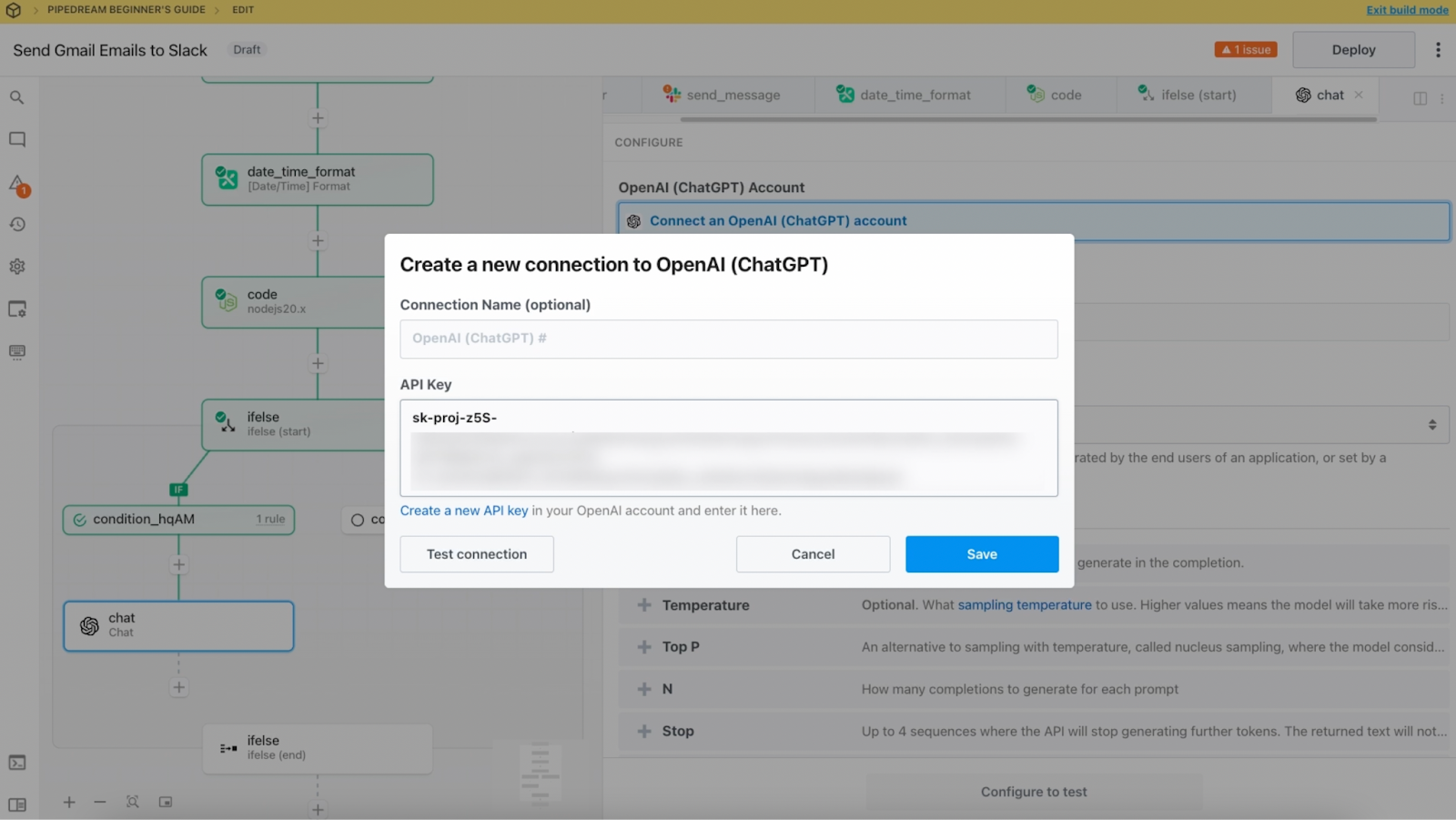The width and height of the screenshot is (1456, 820).
Task: Click the Connection Name input field
Action: 729,339
